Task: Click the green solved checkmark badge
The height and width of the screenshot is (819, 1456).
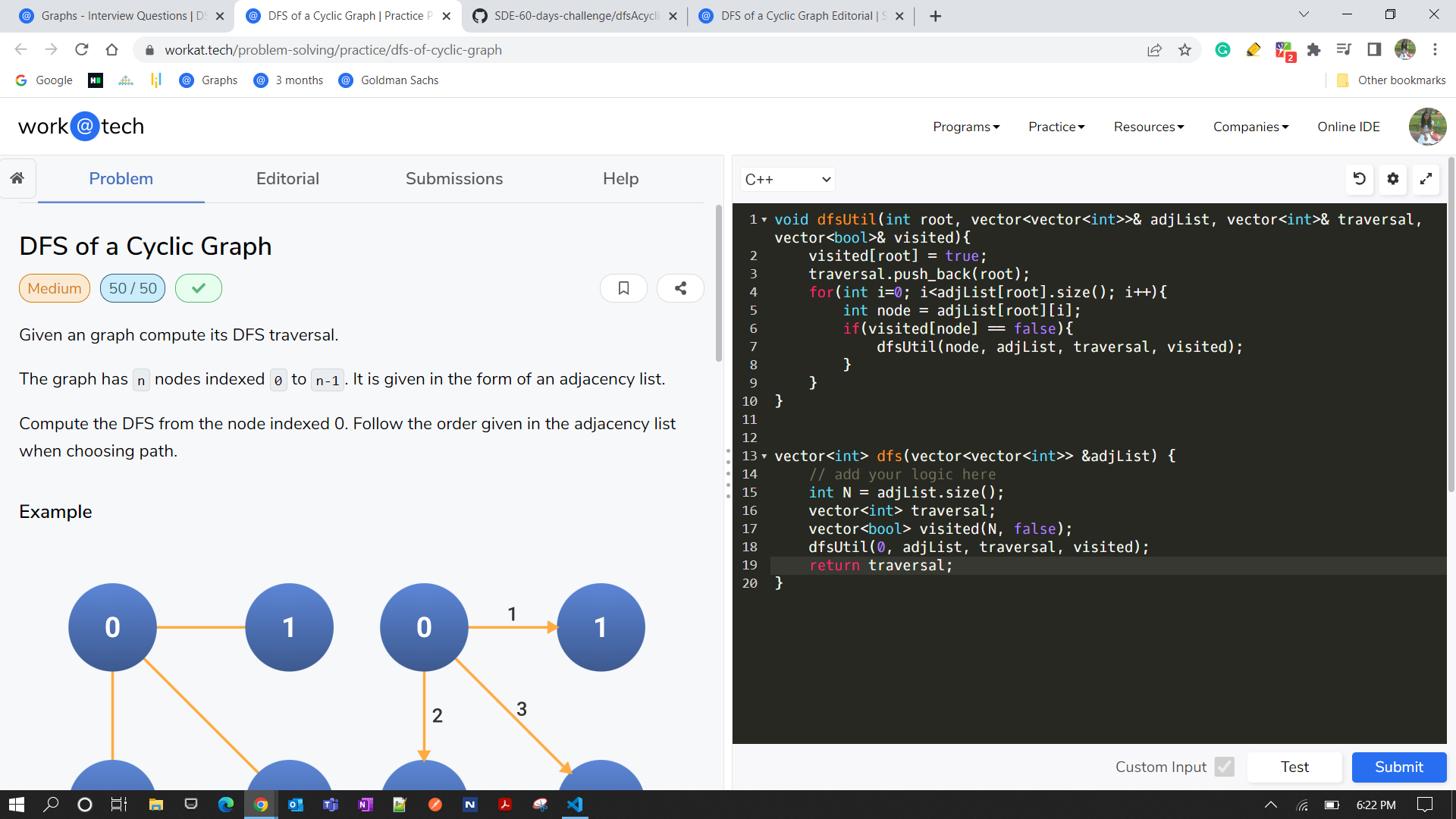Action: [199, 288]
